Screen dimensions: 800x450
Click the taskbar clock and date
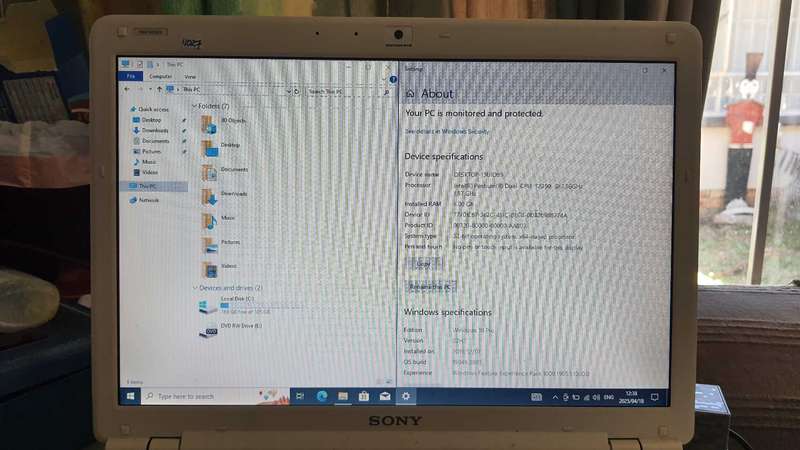point(632,397)
